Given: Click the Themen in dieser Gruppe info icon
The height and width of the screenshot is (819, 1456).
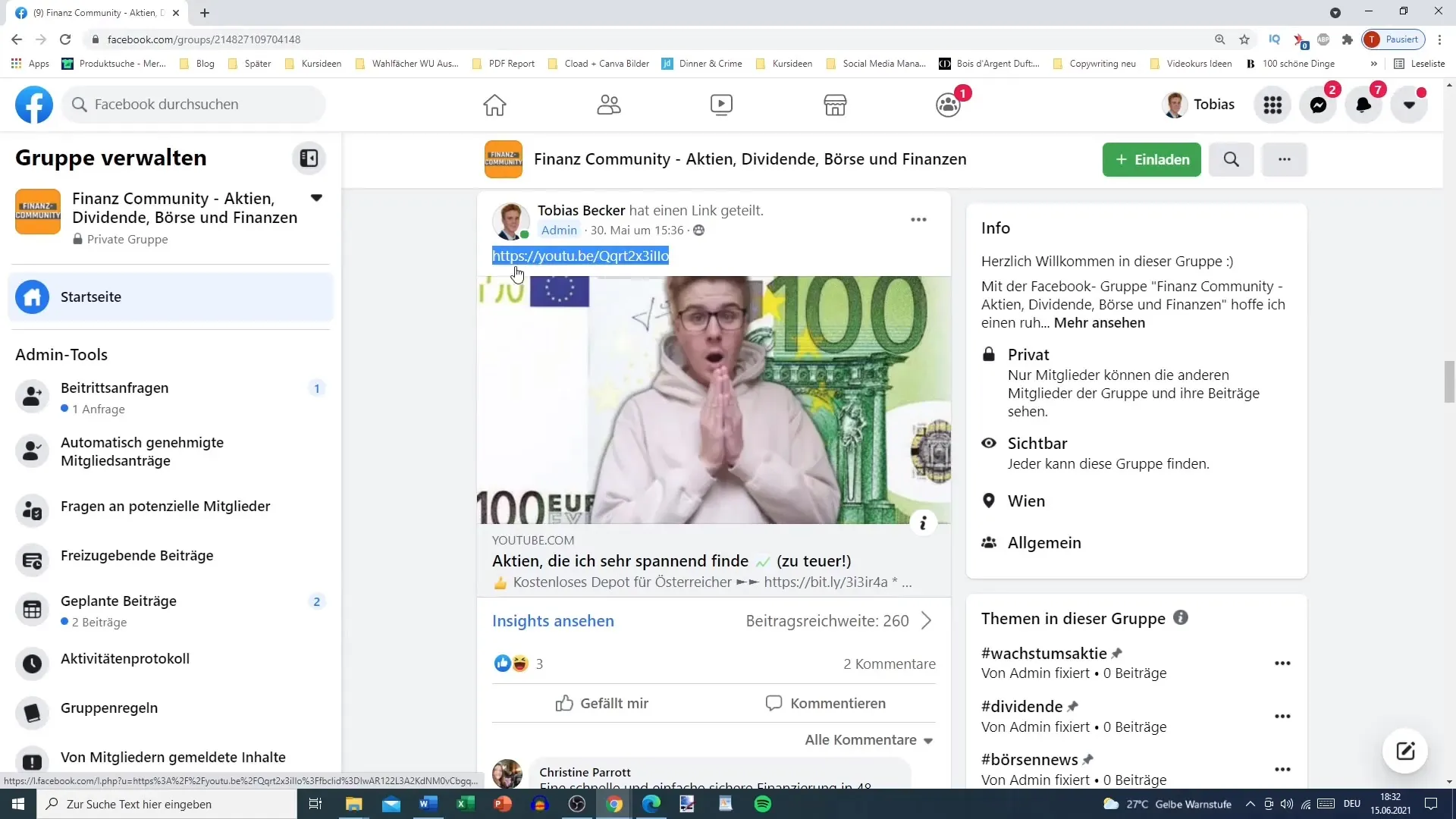Looking at the screenshot, I should click(x=1181, y=617).
